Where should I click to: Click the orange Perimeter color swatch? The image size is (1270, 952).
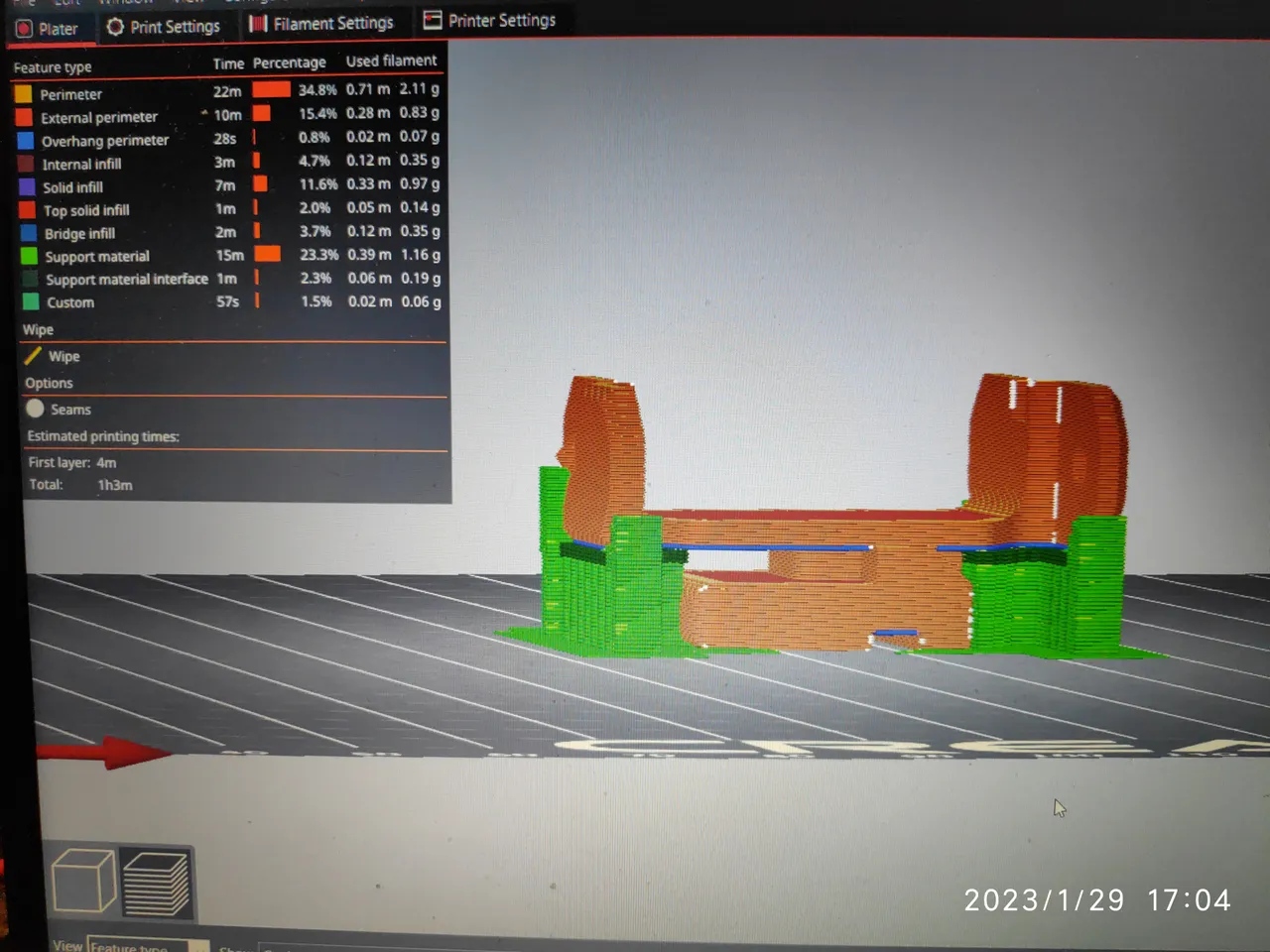click(x=23, y=94)
